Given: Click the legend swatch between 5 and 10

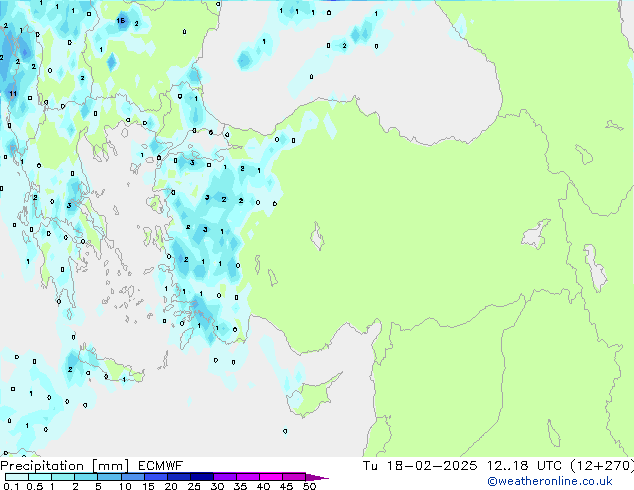Looking at the screenshot, I should click(109, 477).
